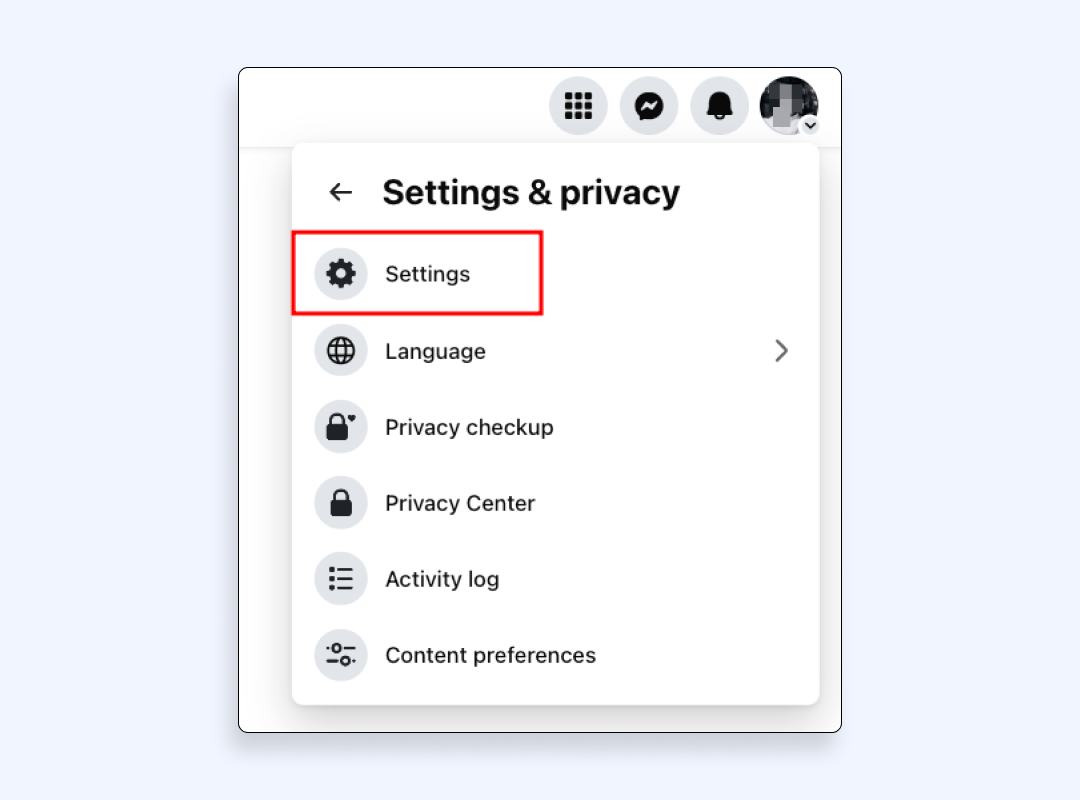The width and height of the screenshot is (1080, 800).
Task: Click the Privacy checkup lock-heart icon
Action: click(x=341, y=427)
